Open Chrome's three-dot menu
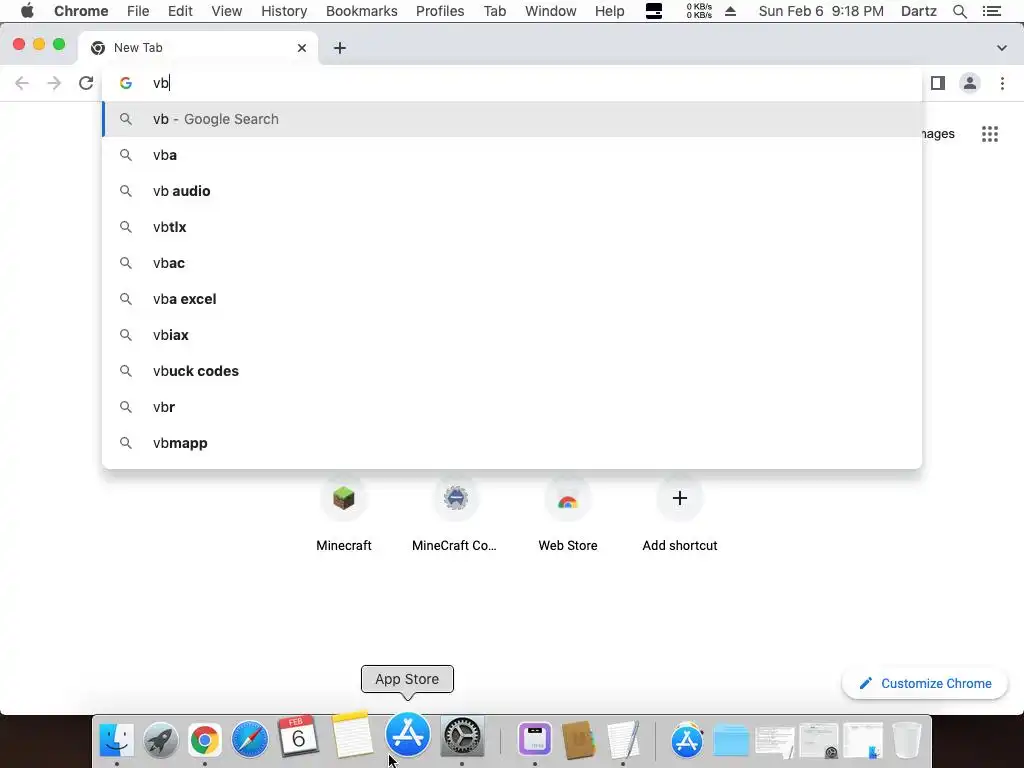 (x=1002, y=83)
